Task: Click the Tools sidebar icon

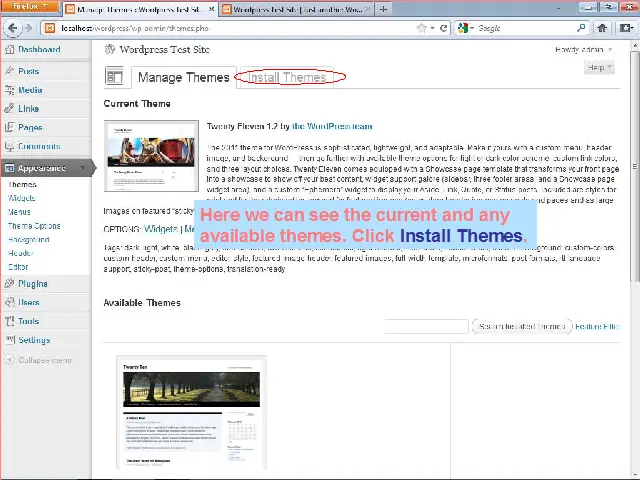Action: pos(9,321)
